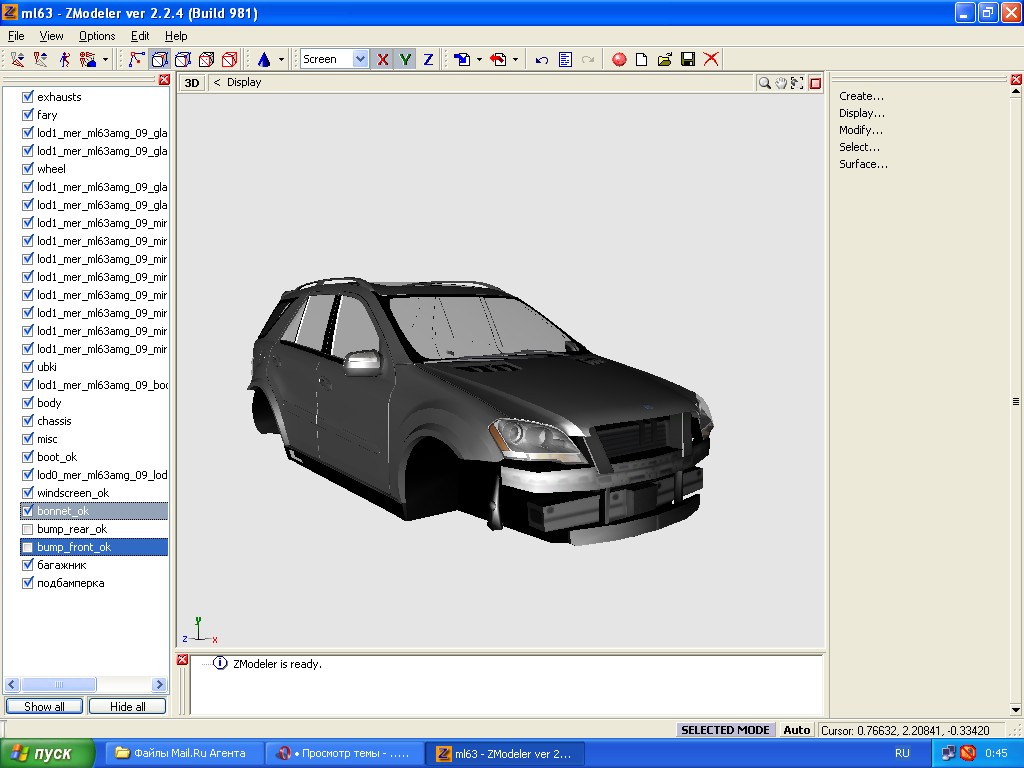Switch to Vertices level editing icon

(136, 59)
